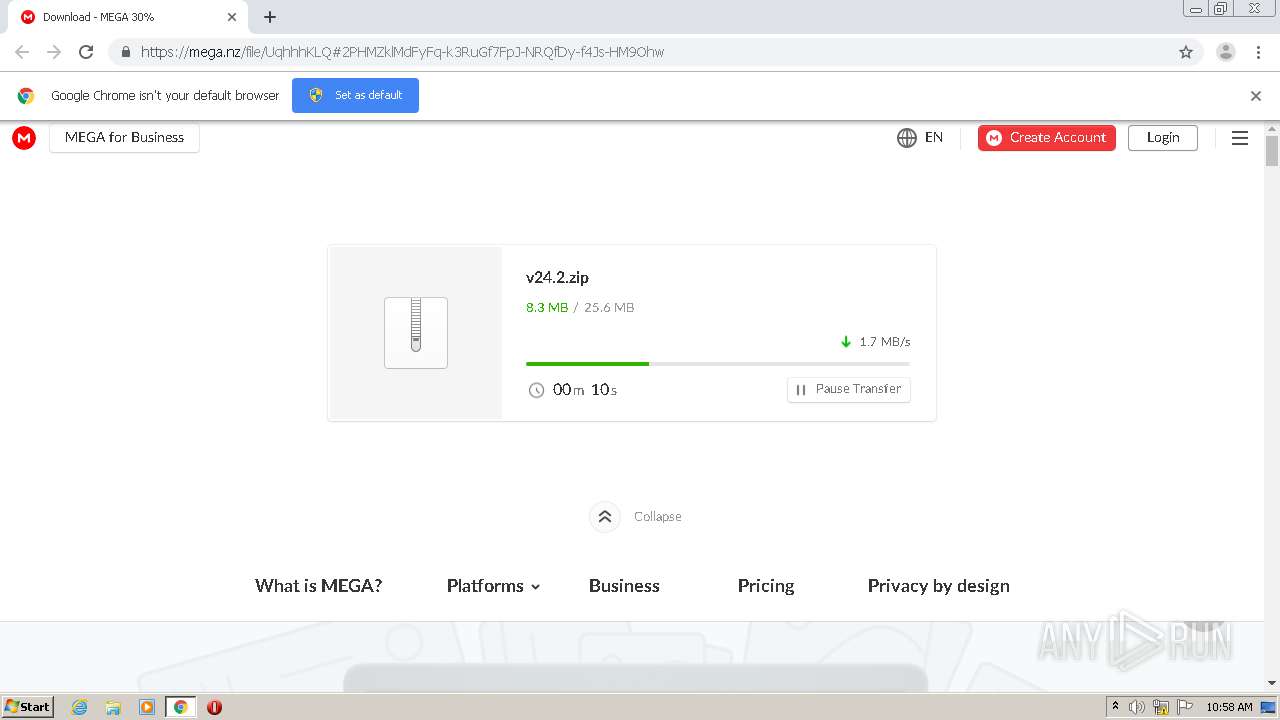Bookmark page with star icon
1280x720 pixels.
(x=1186, y=52)
